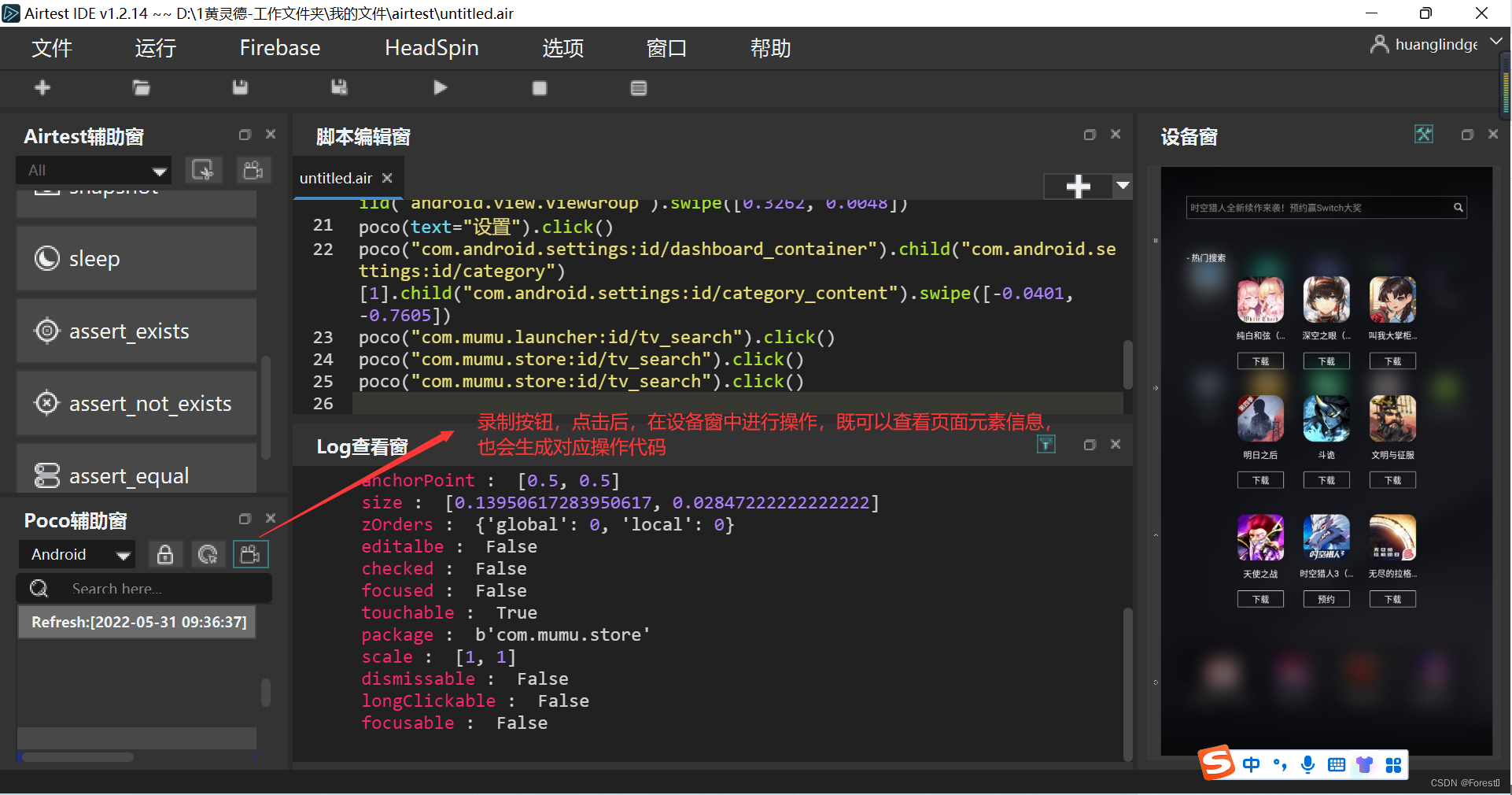Float the Log viewer pane

pyautogui.click(x=1090, y=445)
